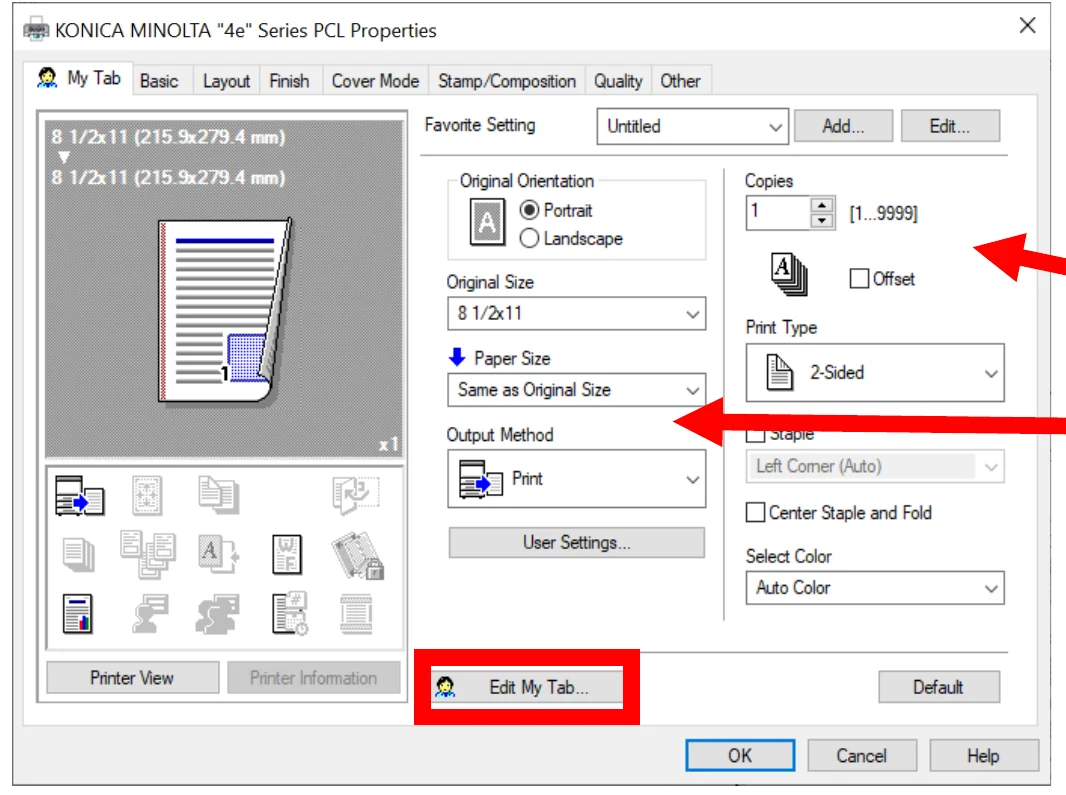Screen dimensions: 1066x795
Task: Close the Properties dialog with X
Action: tap(1027, 26)
